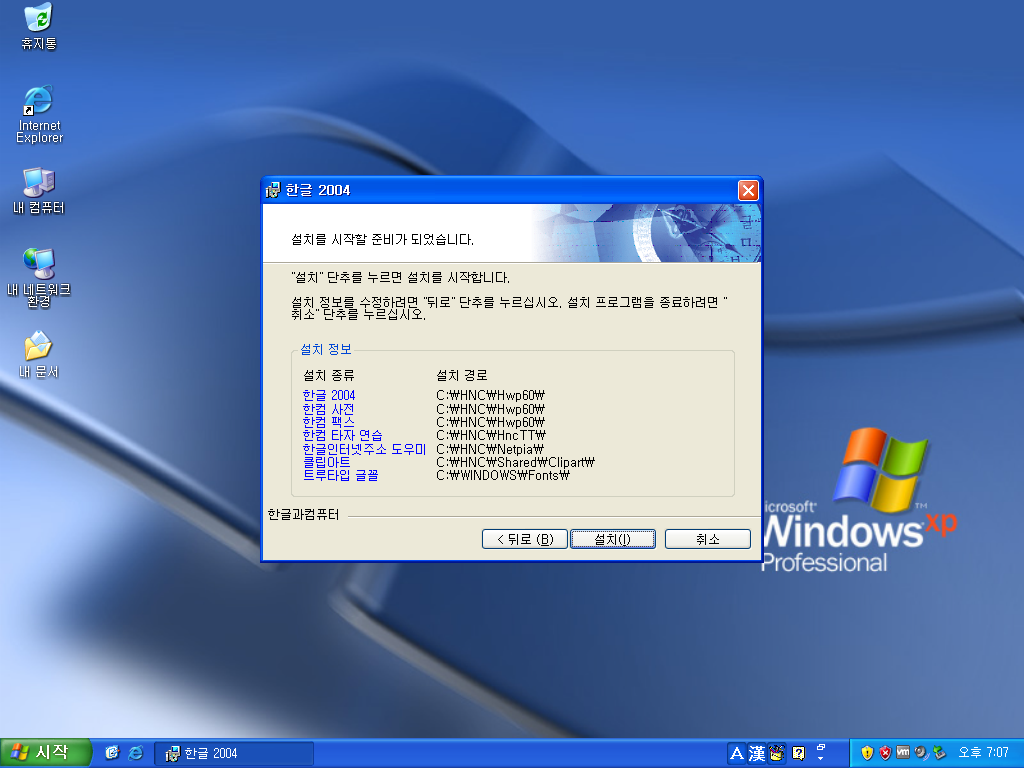Click the 漢 Hanja conversion button
Image resolution: width=1024 pixels, height=768 pixels.
point(757,753)
